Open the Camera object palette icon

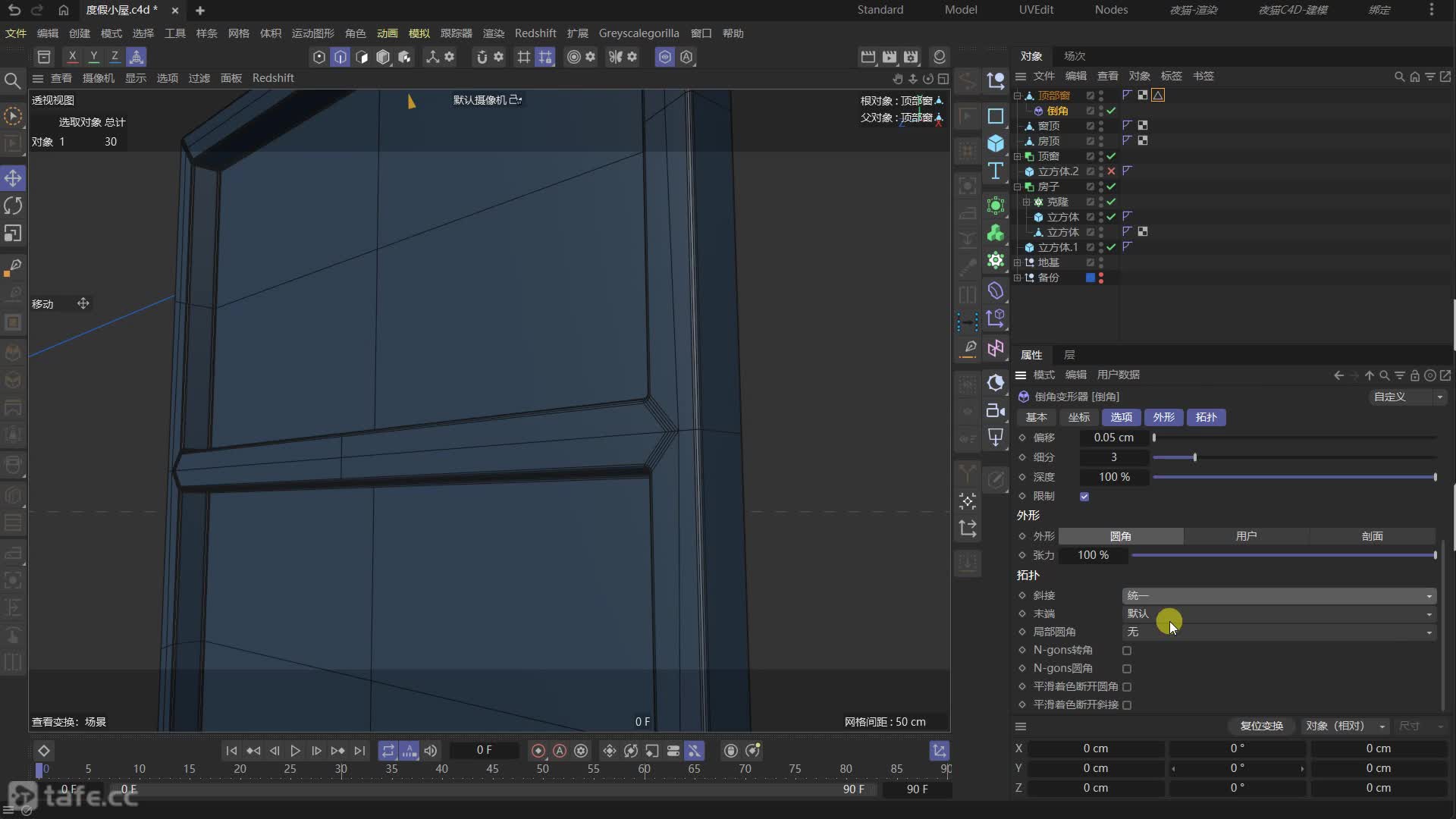pos(996,410)
